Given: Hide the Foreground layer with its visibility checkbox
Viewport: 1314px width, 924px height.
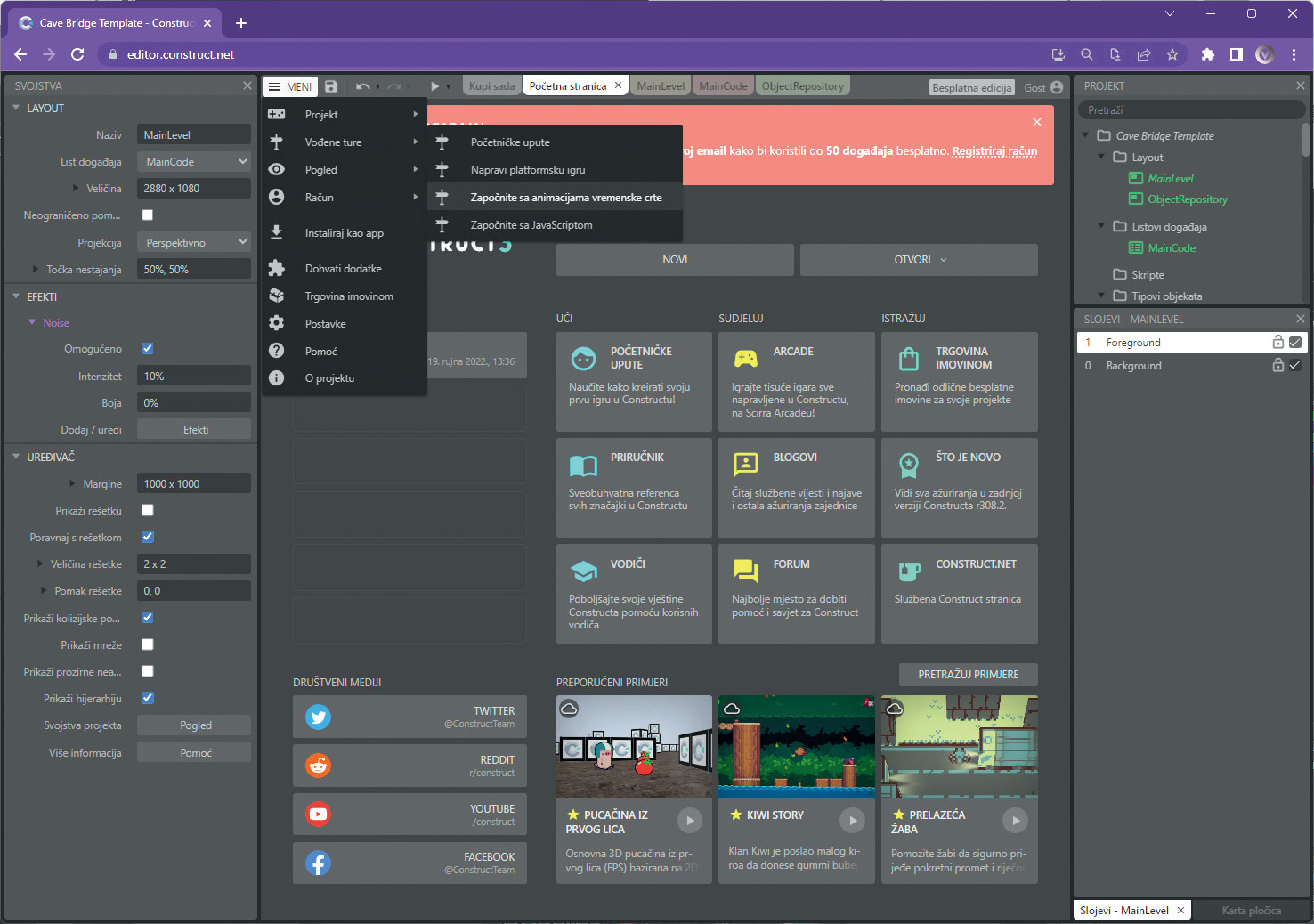Looking at the screenshot, I should click(1295, 342).
